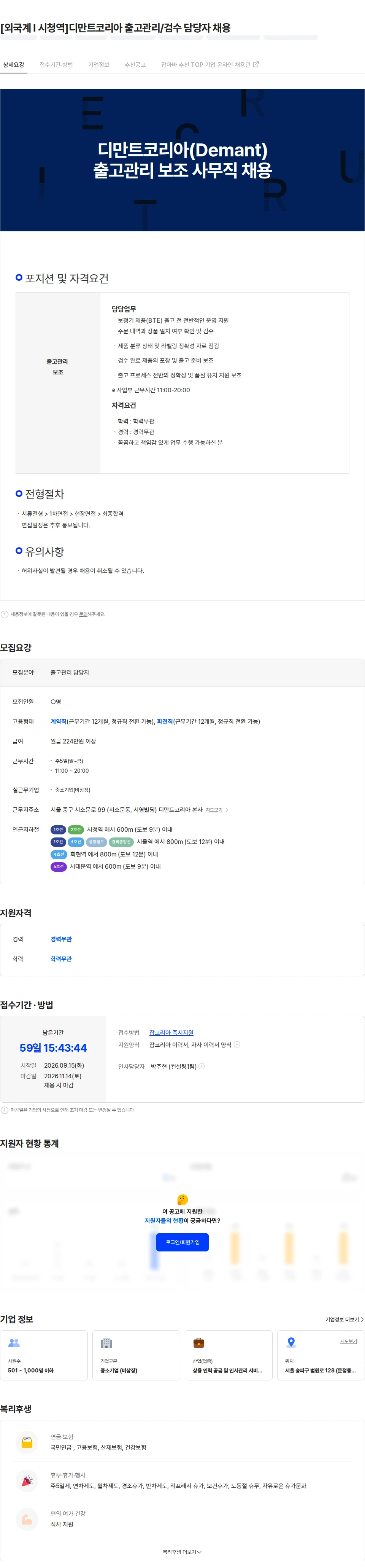
Task: Open 기업정보 더보기 link
Action: tap(344, 1320)
